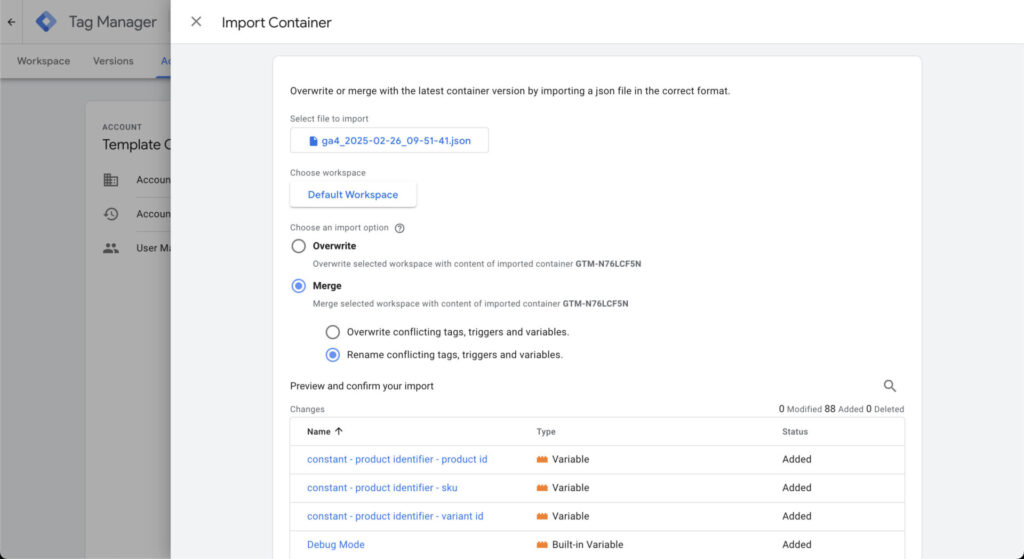
Task: Choose Rename conflicting tags, triggers and variables
Action: [333, 355]
